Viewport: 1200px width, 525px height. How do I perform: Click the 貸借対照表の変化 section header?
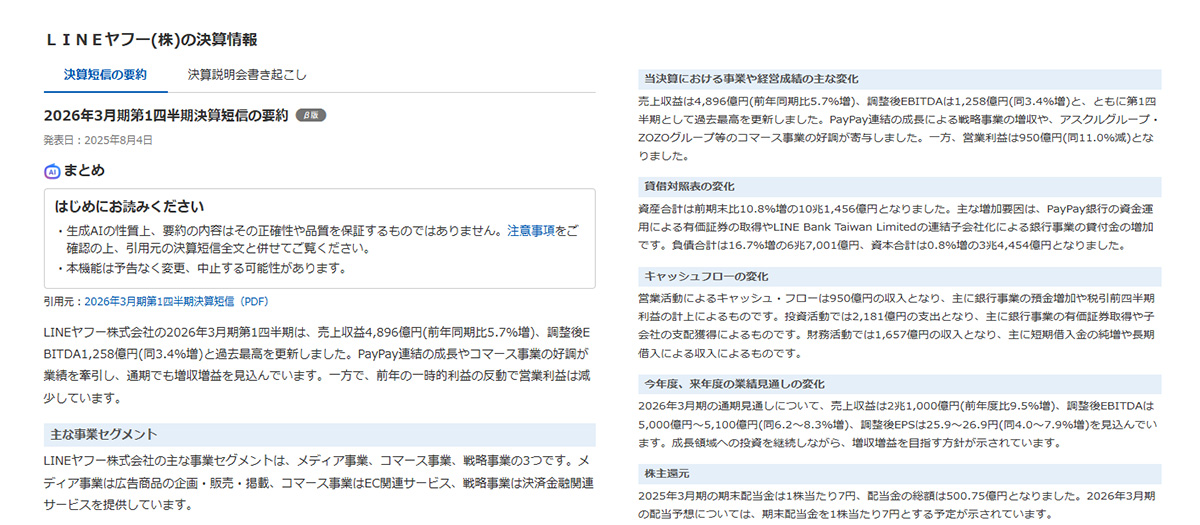tap(898, 187)
